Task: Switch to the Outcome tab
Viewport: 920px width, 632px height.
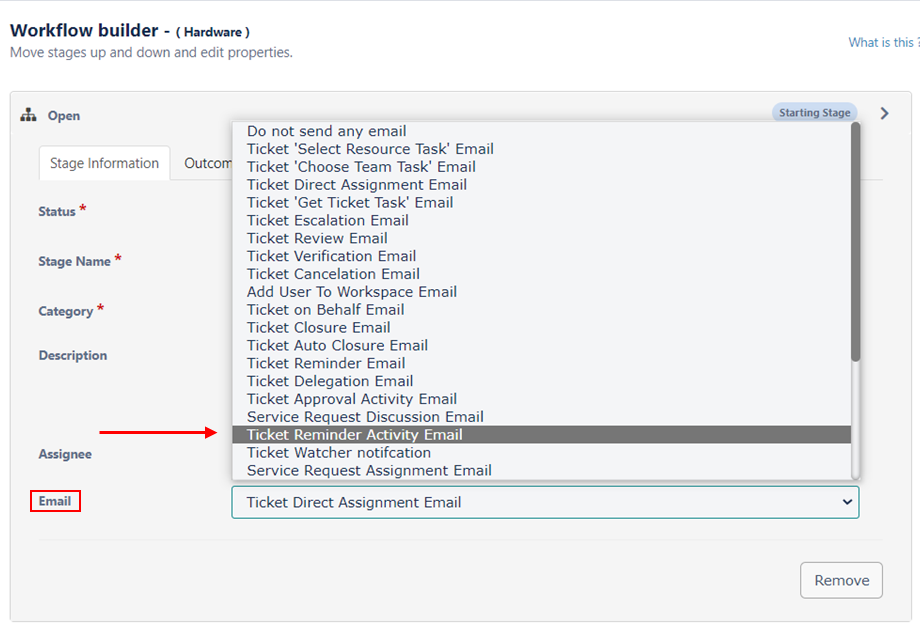Action: coord(208,163)
